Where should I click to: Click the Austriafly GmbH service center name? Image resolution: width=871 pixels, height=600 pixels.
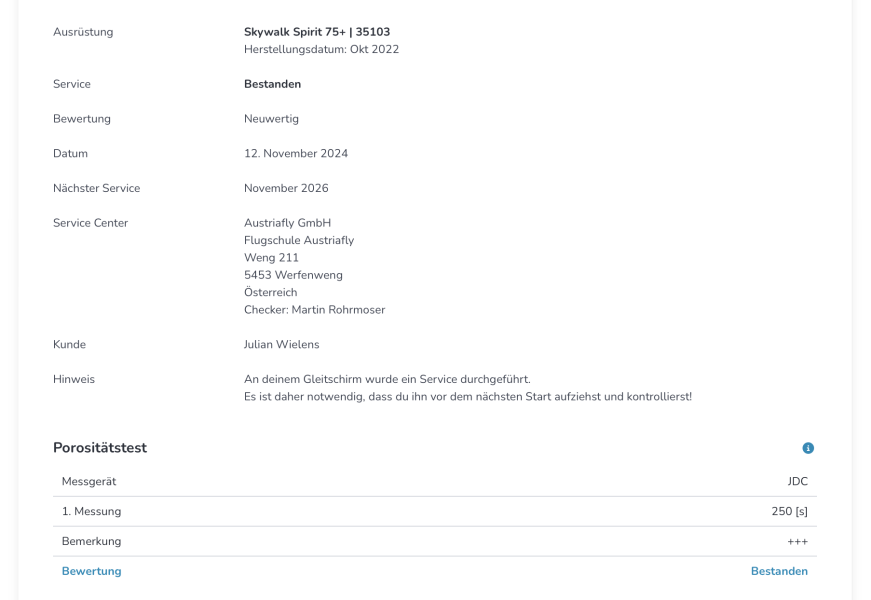pos(287,223)
